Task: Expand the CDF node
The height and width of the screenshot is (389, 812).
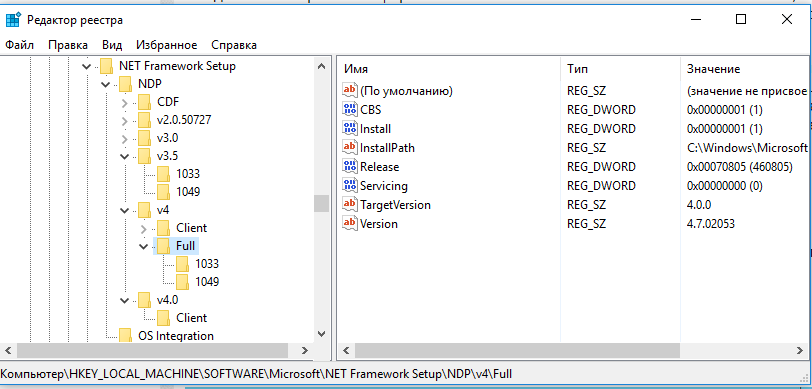Action: [124, 103]
